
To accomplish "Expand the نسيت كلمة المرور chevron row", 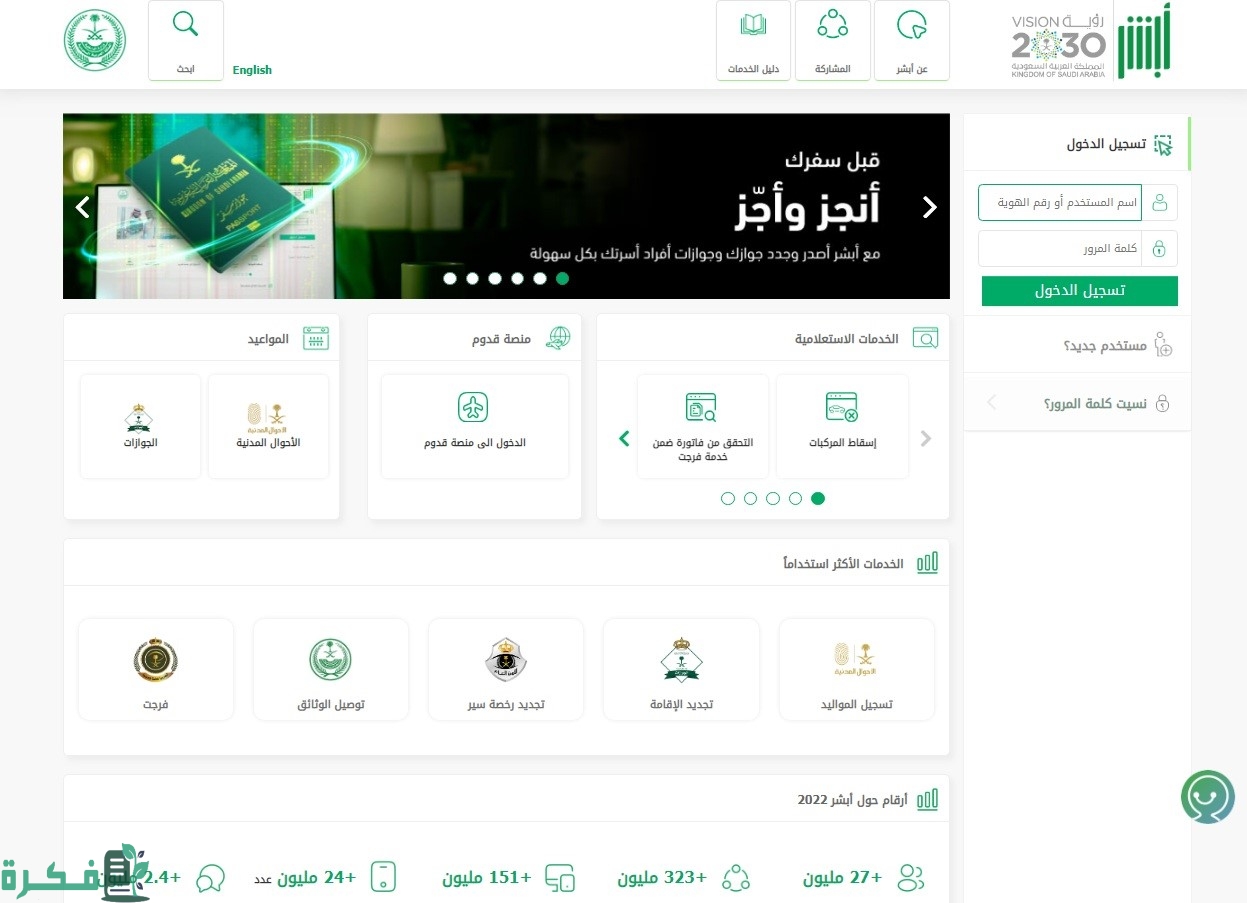I will point(1077,403).
